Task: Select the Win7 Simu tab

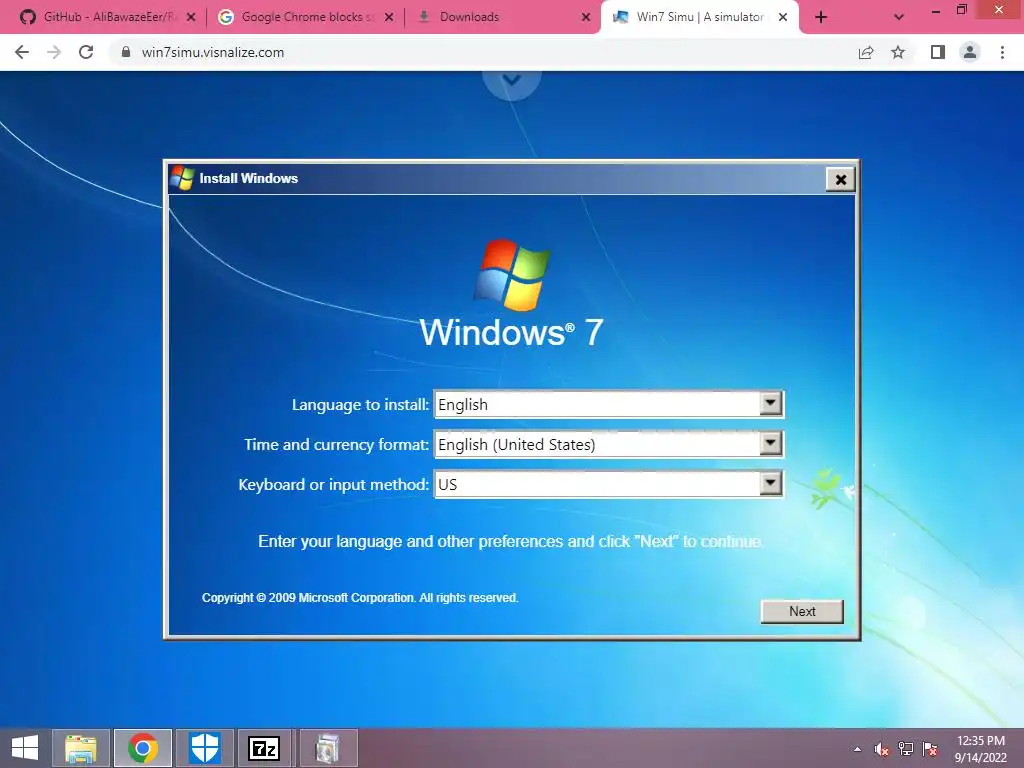Action: click(x=699, y=17)
